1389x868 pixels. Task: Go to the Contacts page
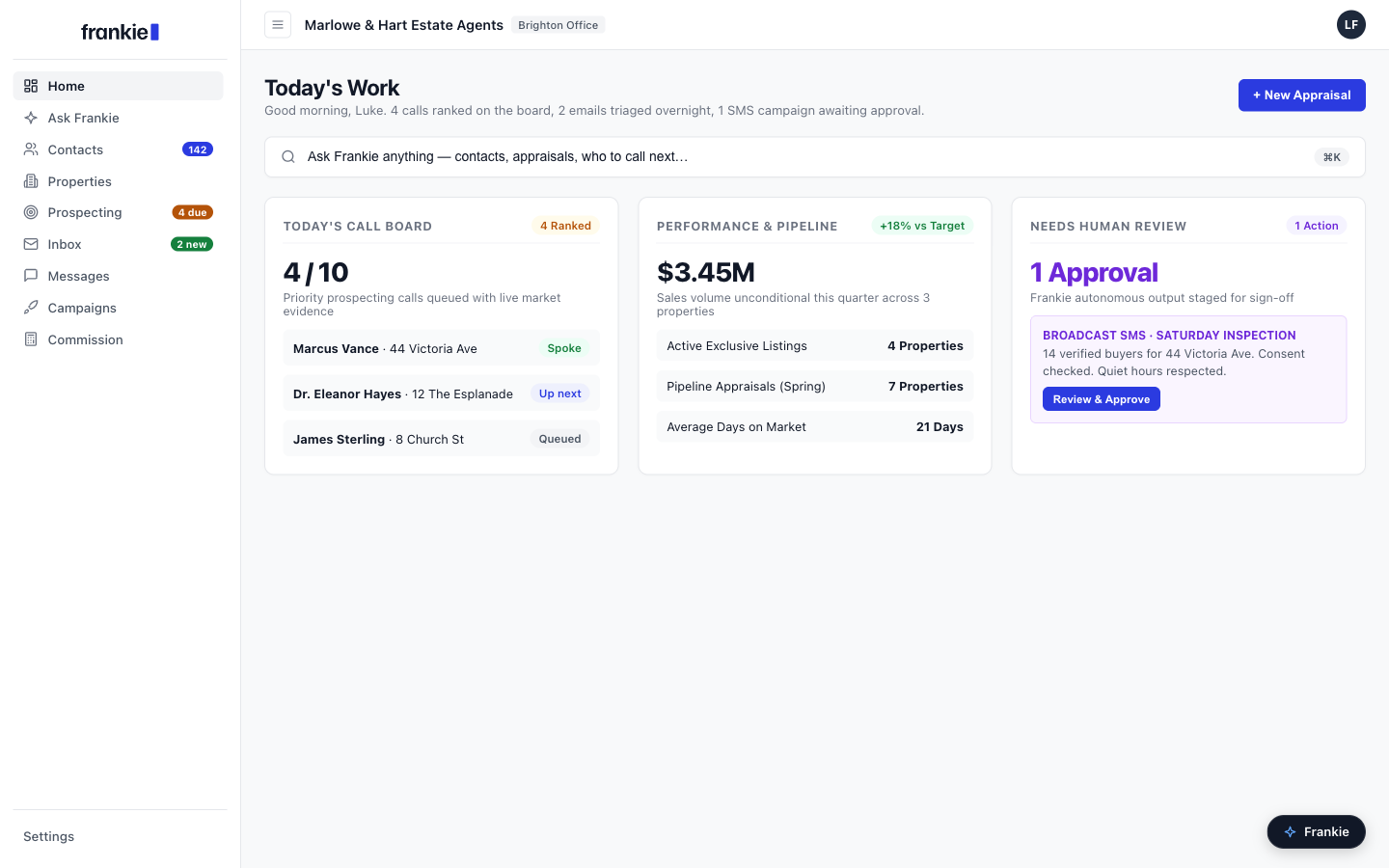pyautogui.click(x=118, y=149)
